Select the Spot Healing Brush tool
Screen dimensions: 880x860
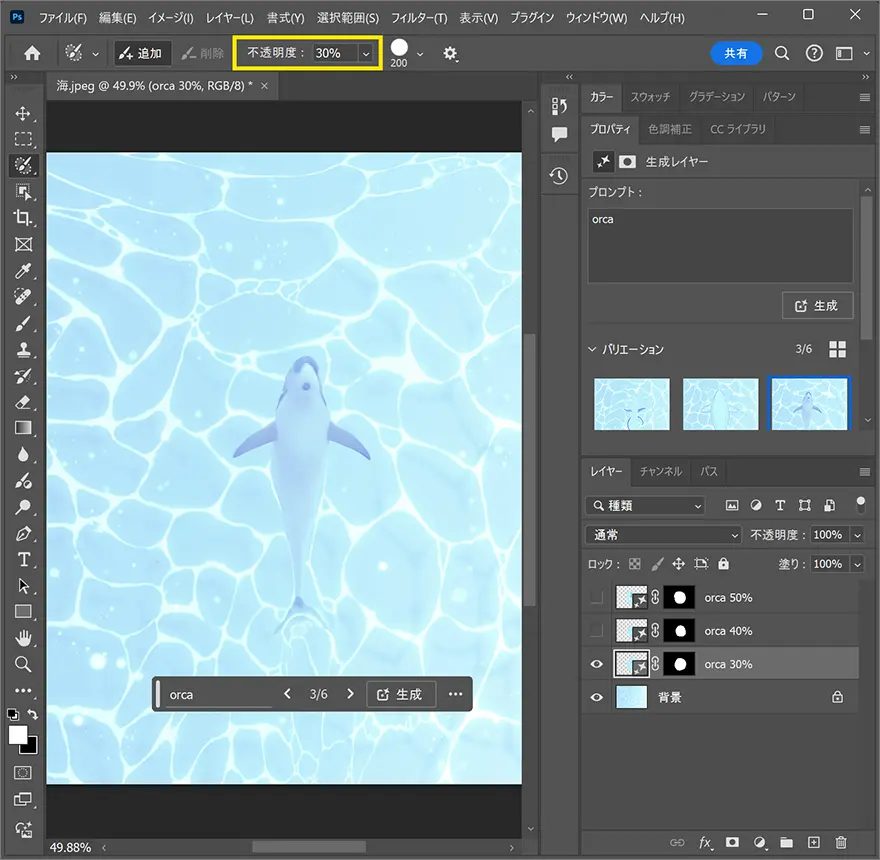click(x=23, y=296)
